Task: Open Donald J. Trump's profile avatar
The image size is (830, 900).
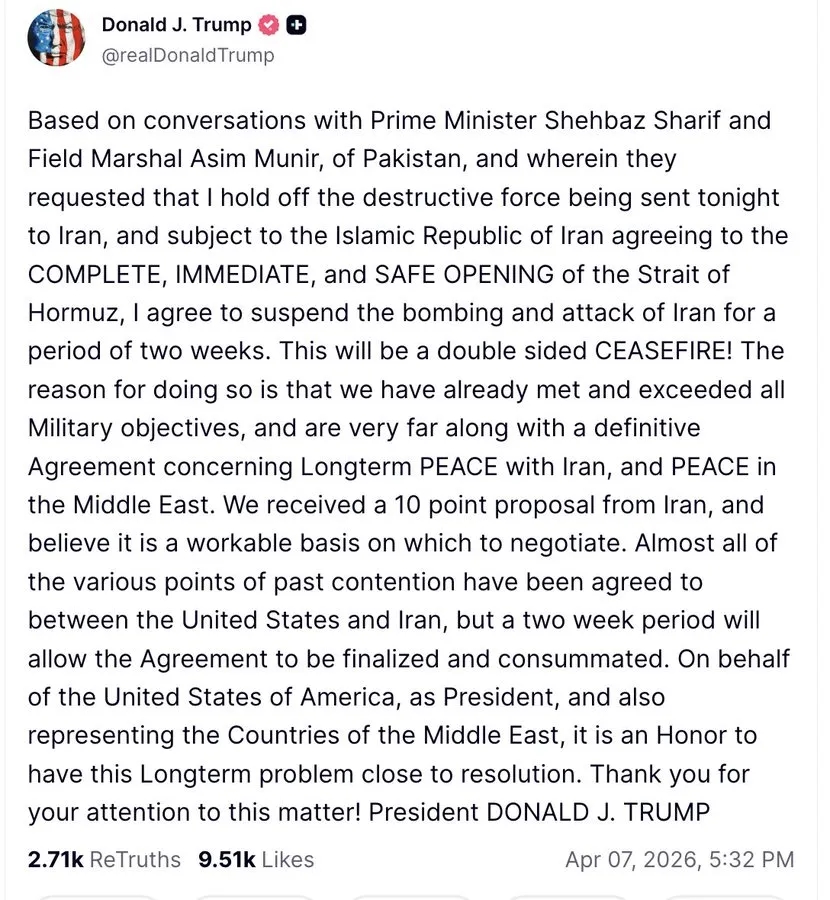Action: 56,38
